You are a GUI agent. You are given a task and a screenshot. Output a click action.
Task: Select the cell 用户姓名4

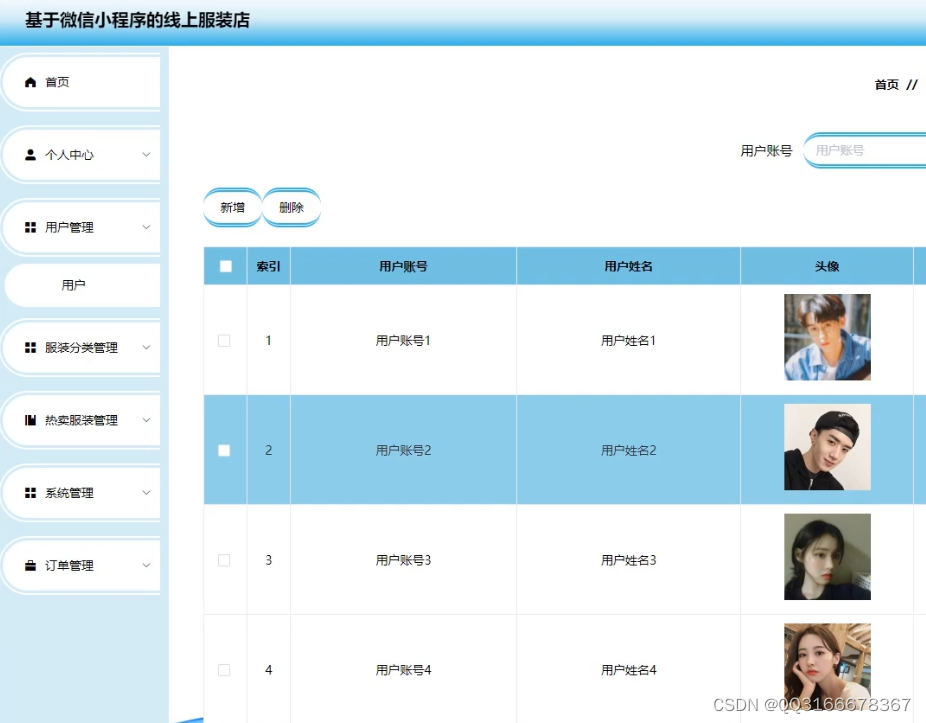point(628,670)
